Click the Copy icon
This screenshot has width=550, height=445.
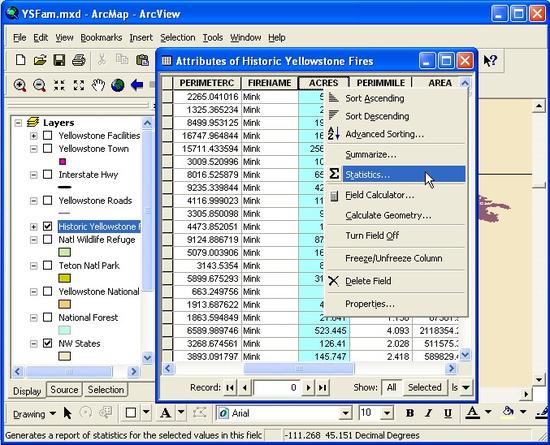[x=122, y=60]
